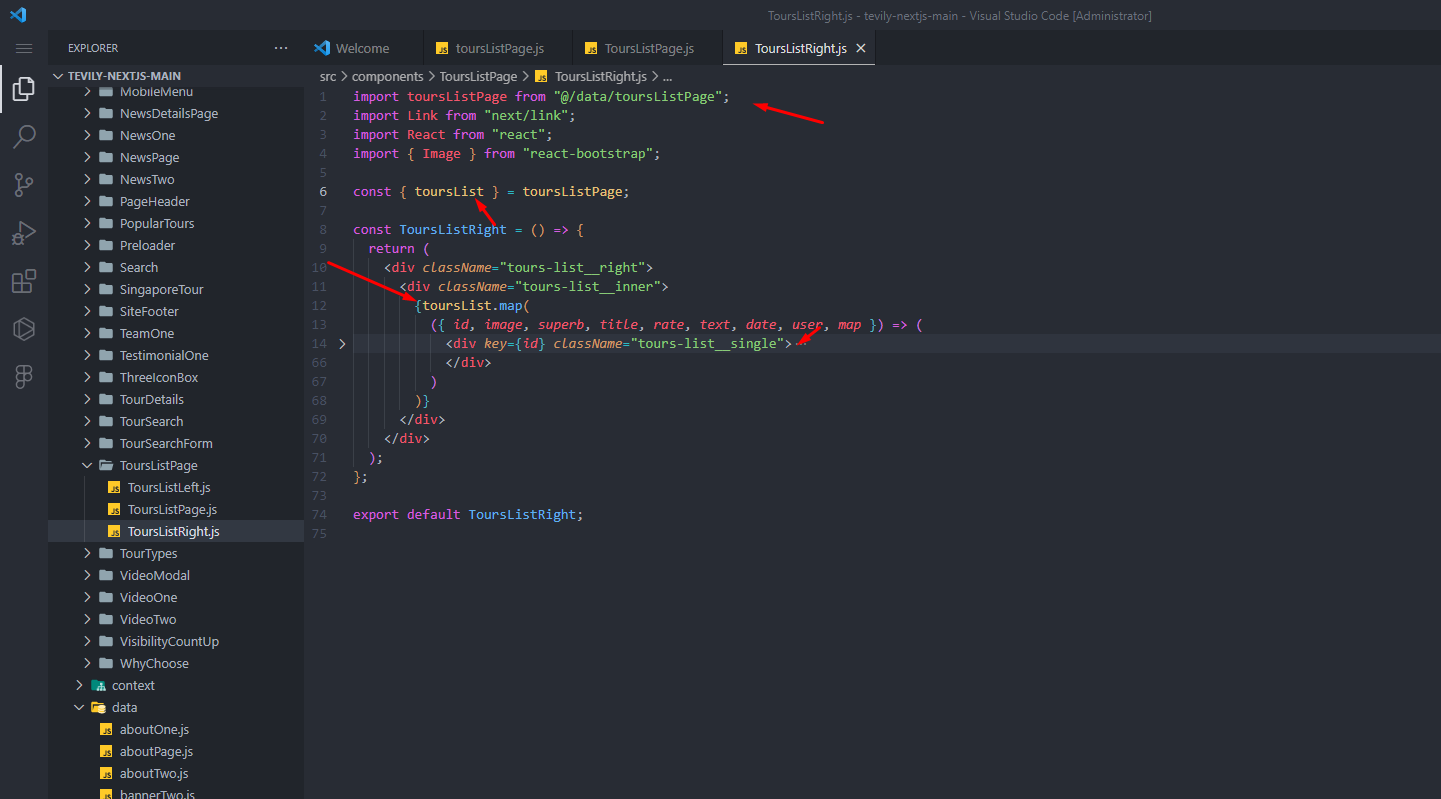Click the 'toursList.map(' code text
Image resolution: width=1441 pixels, height=799 pixels.
tap(475, 306)
